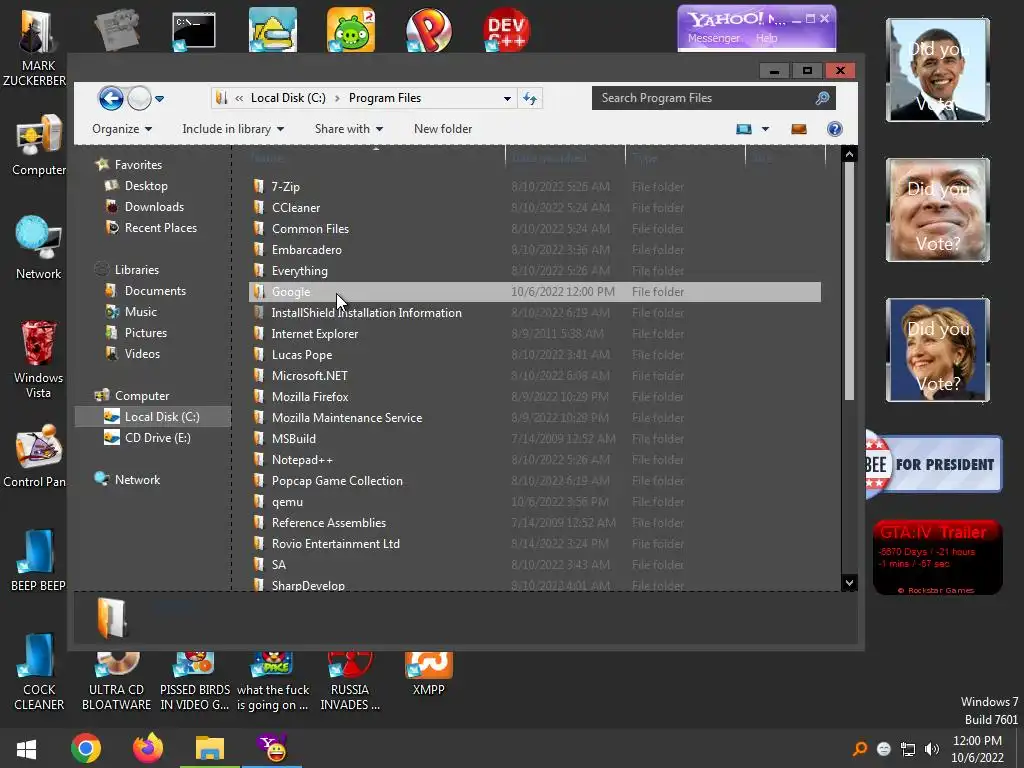Viewport: 1024px width, 768px height.
Task: Click the blue Help icon in Explorer
Action: tap(835, 129)
